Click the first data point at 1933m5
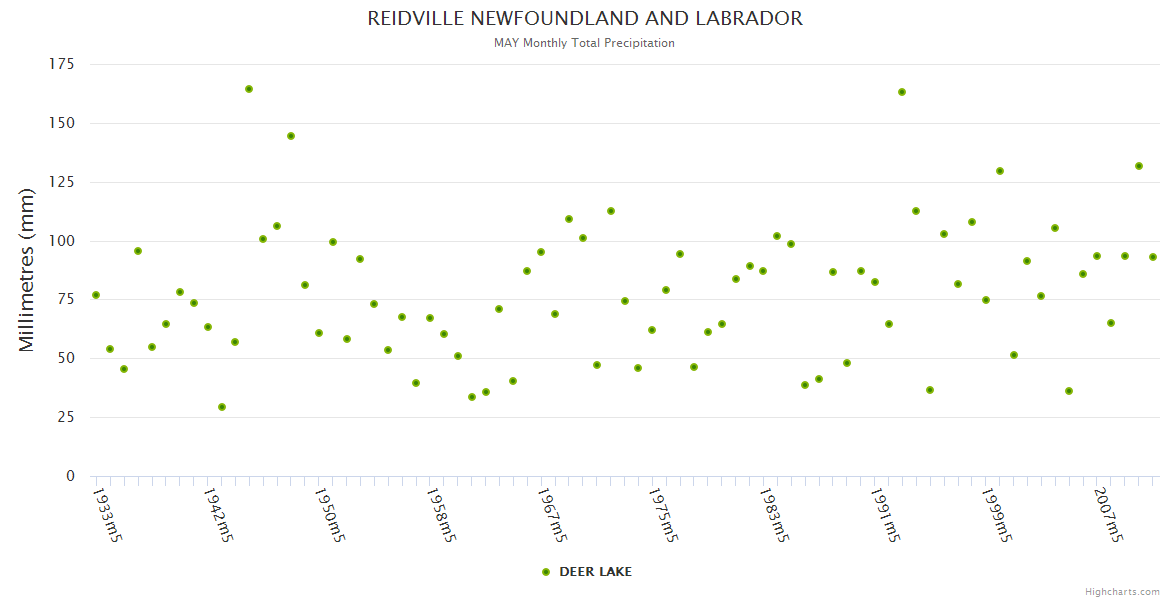The image size is (1170, 600). coord(96,295)
